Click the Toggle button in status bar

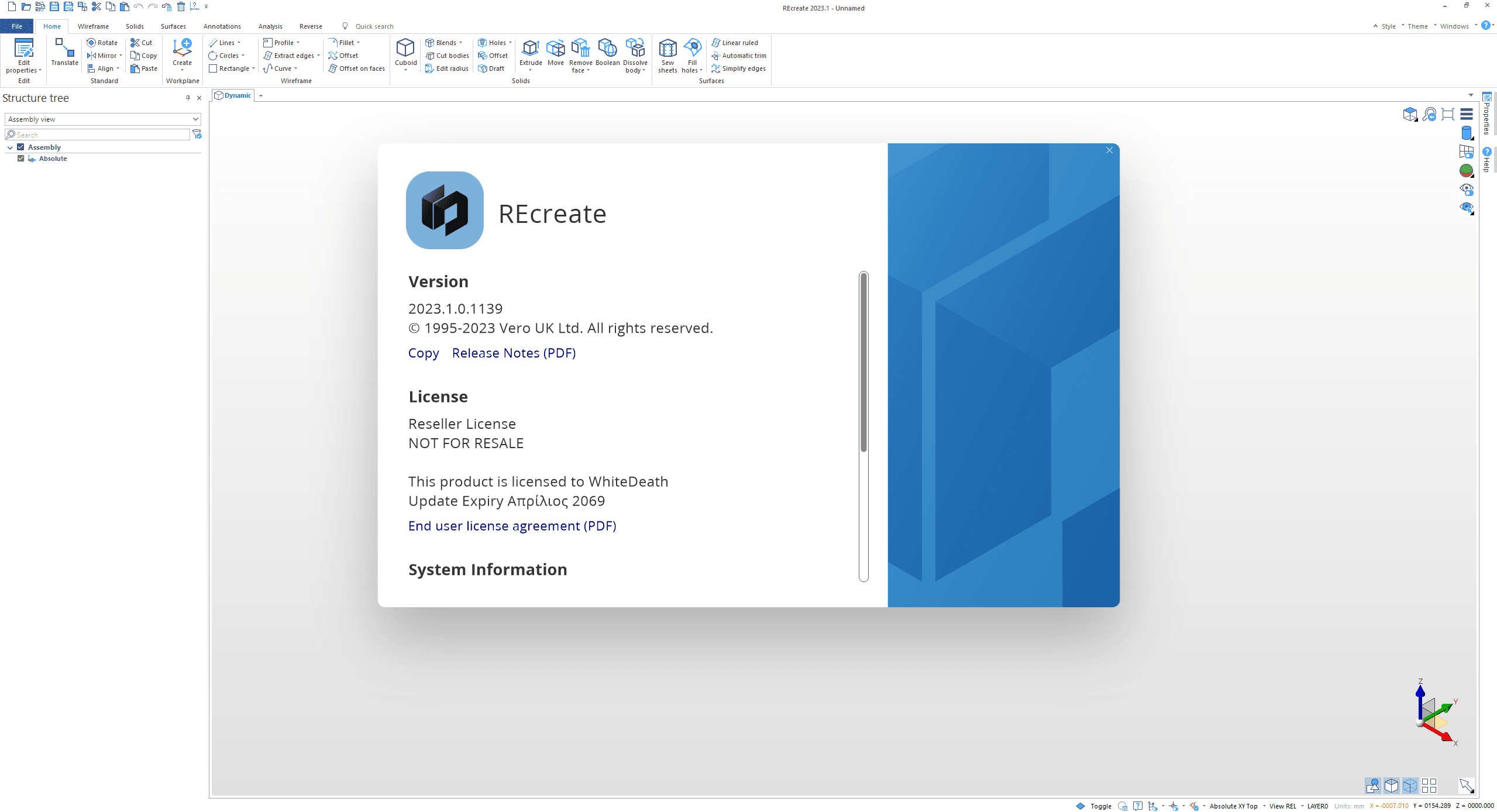[x=1100, y=806]
